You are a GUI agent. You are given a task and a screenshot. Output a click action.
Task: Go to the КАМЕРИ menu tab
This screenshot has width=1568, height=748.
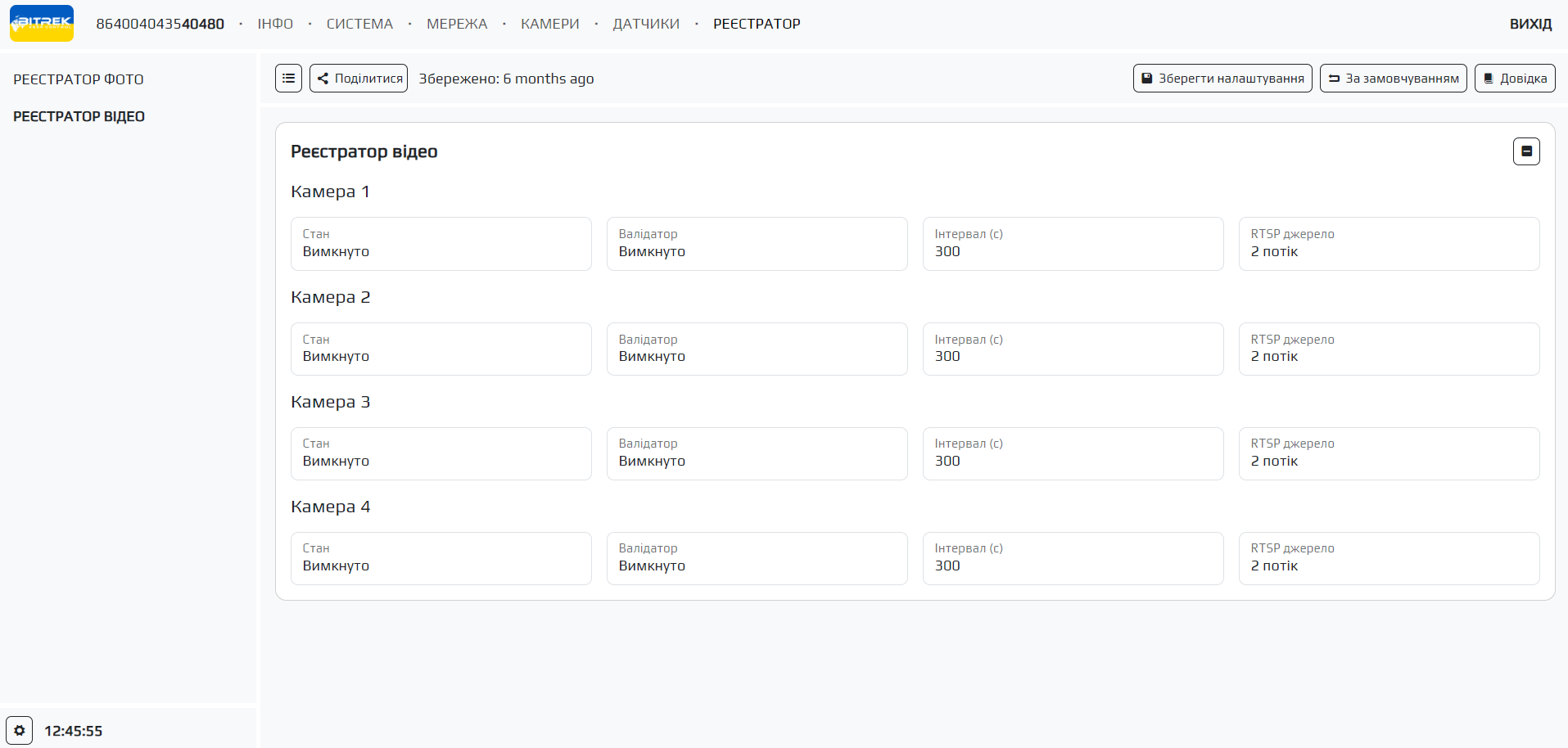549,24
